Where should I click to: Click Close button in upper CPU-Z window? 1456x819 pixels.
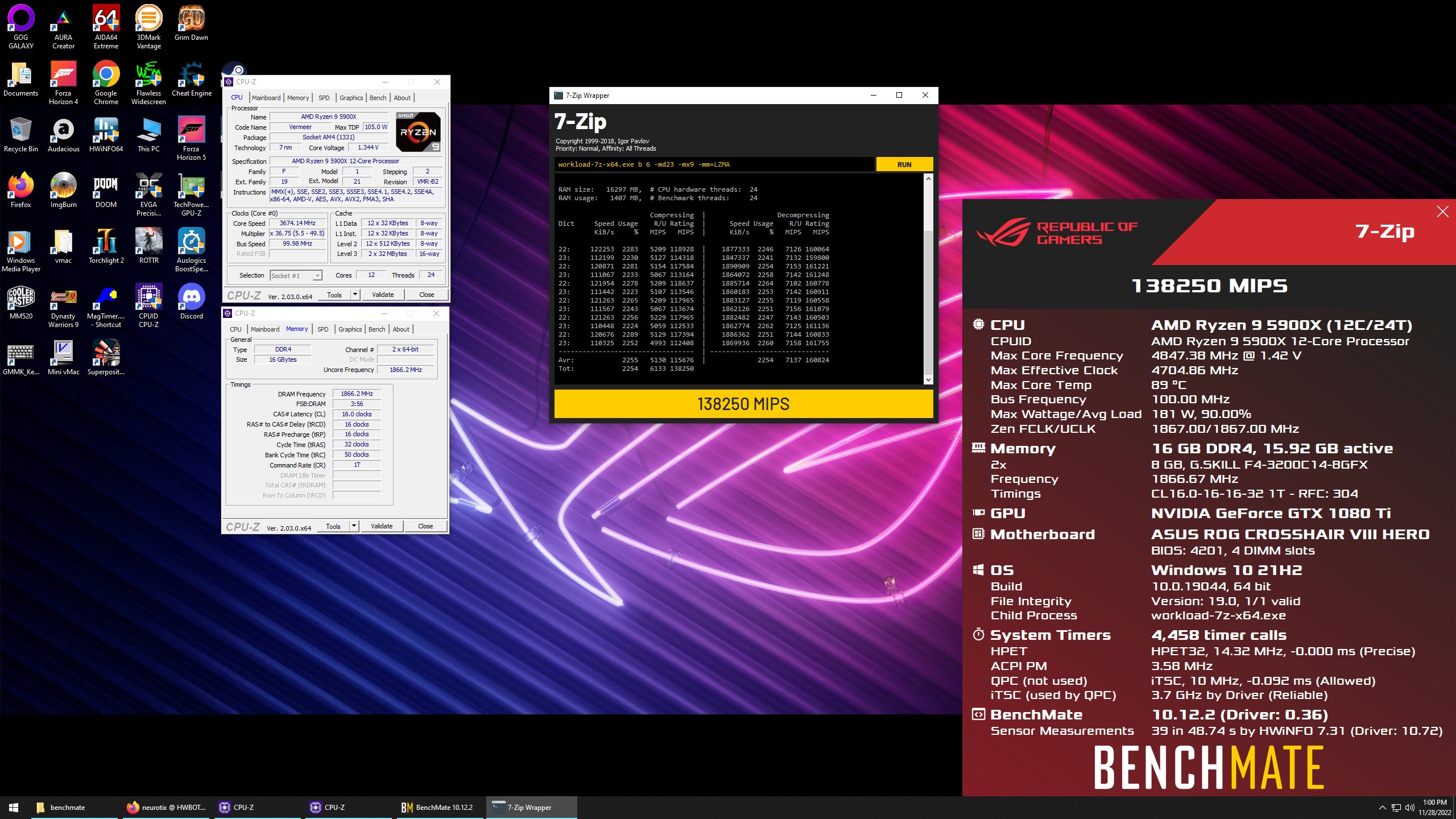(427, 295)
